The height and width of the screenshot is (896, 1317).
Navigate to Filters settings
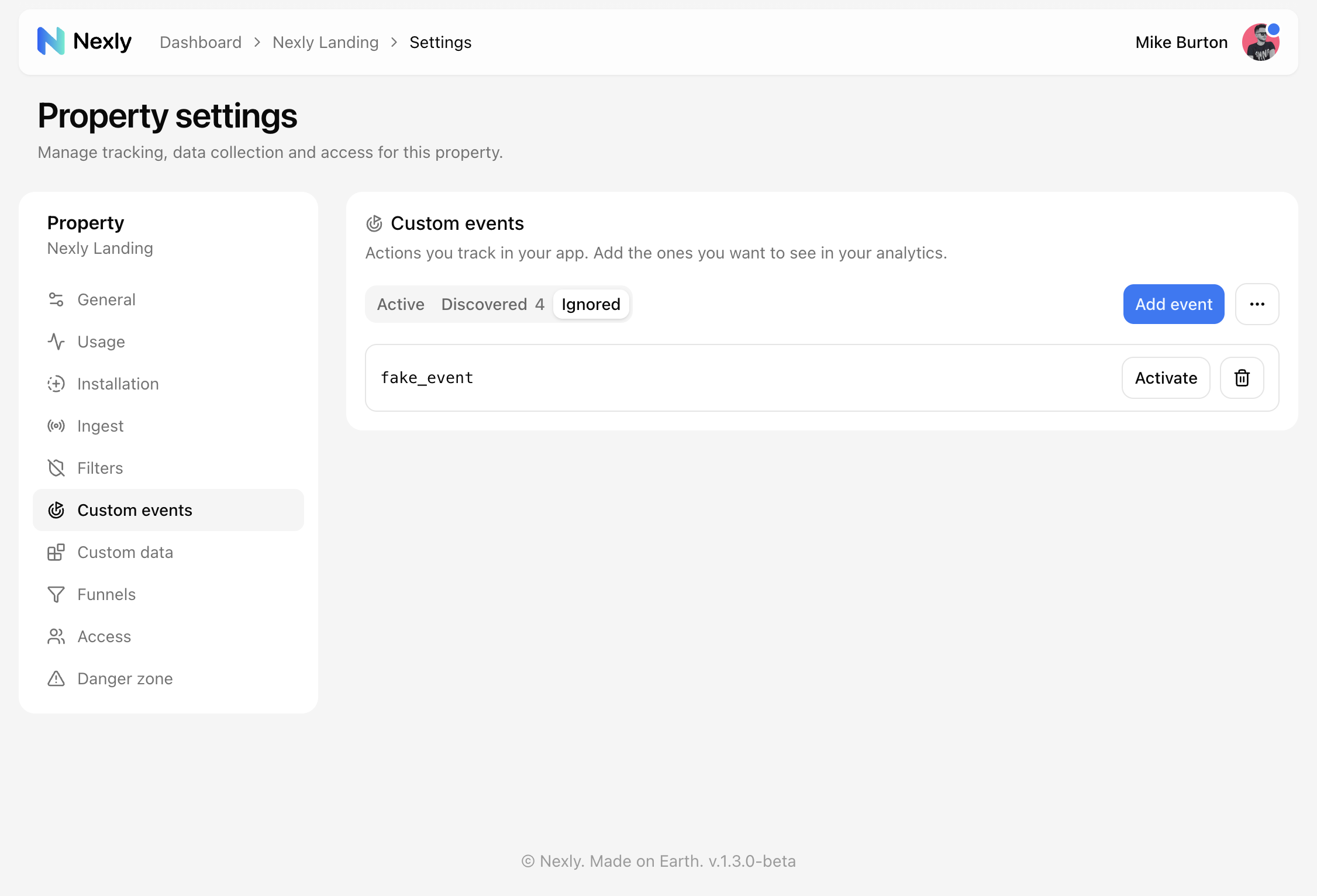point(168,468)
